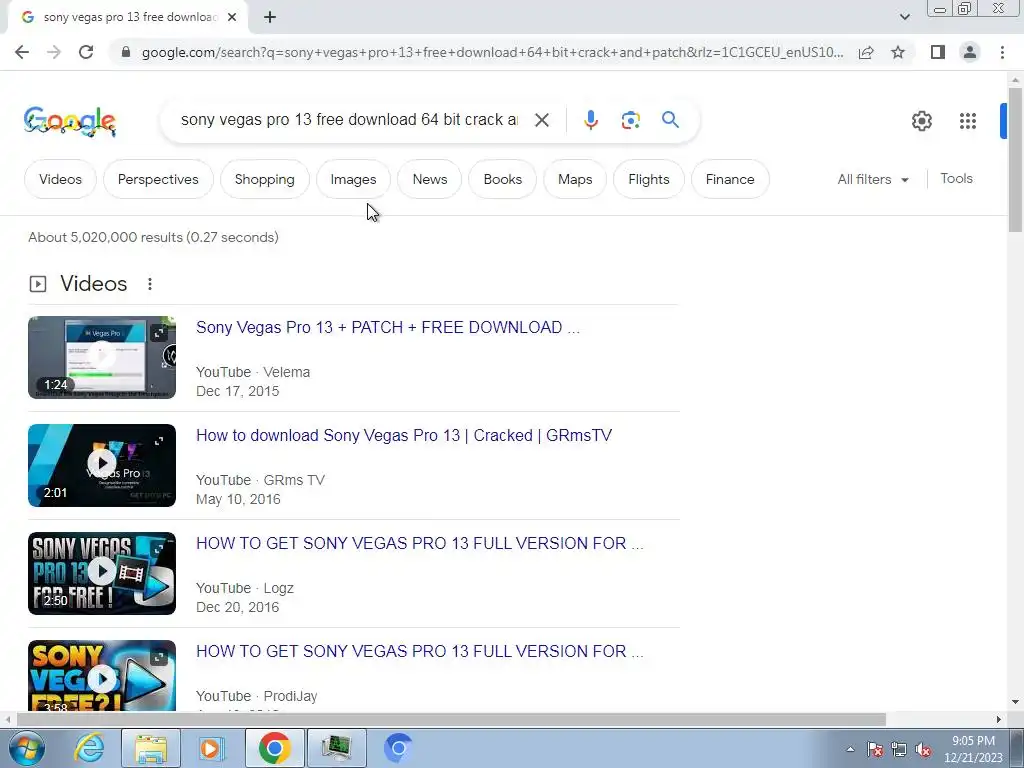Switch to Maps results
Image resolution: width=1024 pixels, height=768 pixels.
[x=575, y=179]
